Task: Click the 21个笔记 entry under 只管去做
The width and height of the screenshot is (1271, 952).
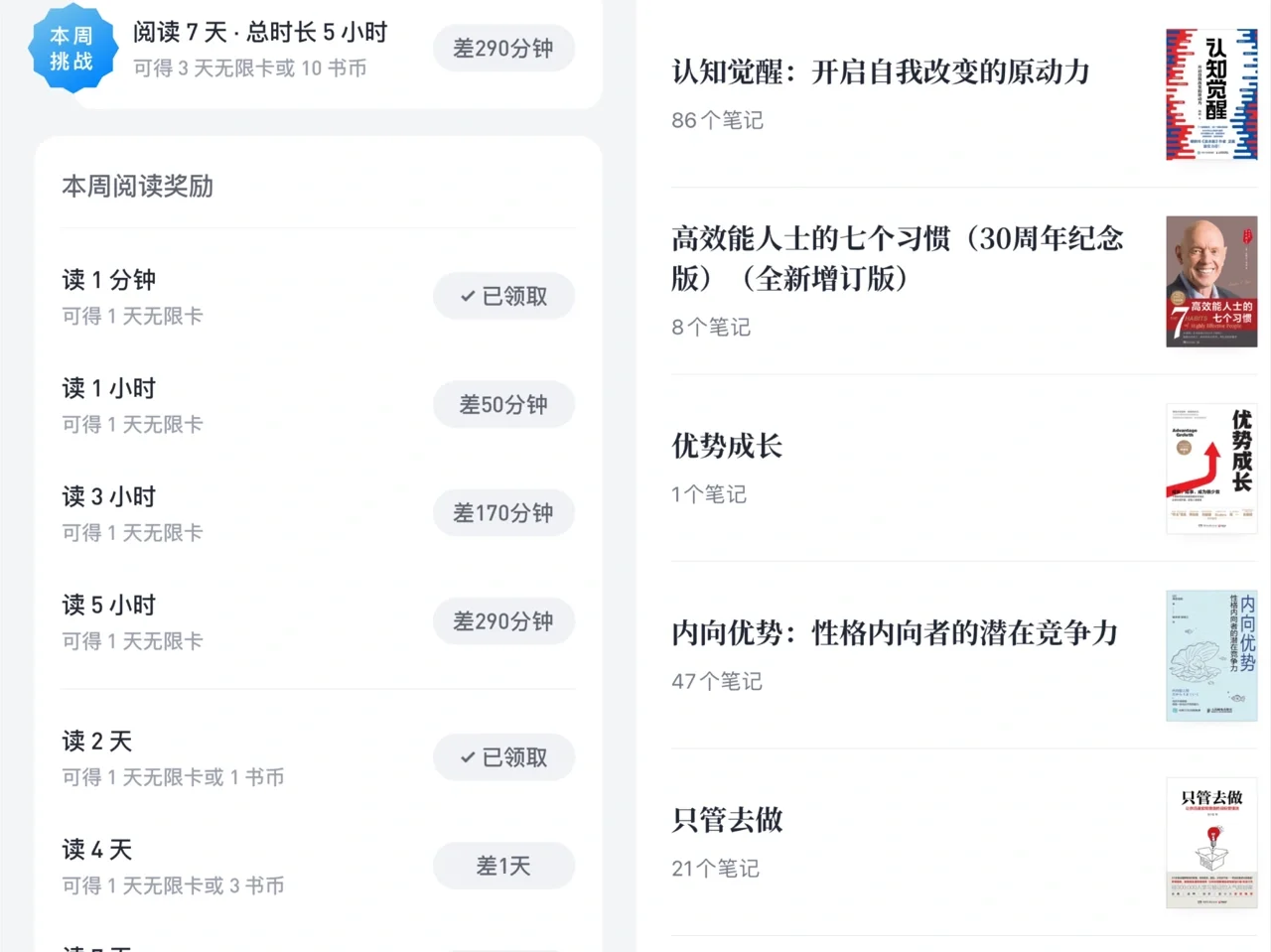Action: (x=715, y=868)
